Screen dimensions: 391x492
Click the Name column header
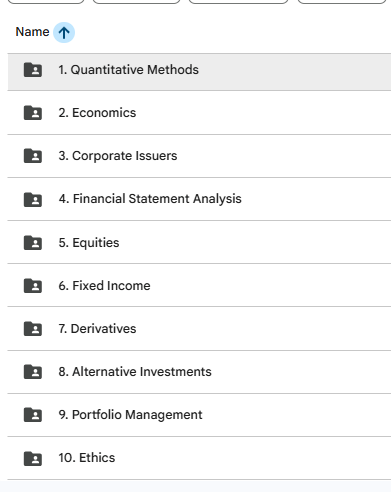[32, 32]
